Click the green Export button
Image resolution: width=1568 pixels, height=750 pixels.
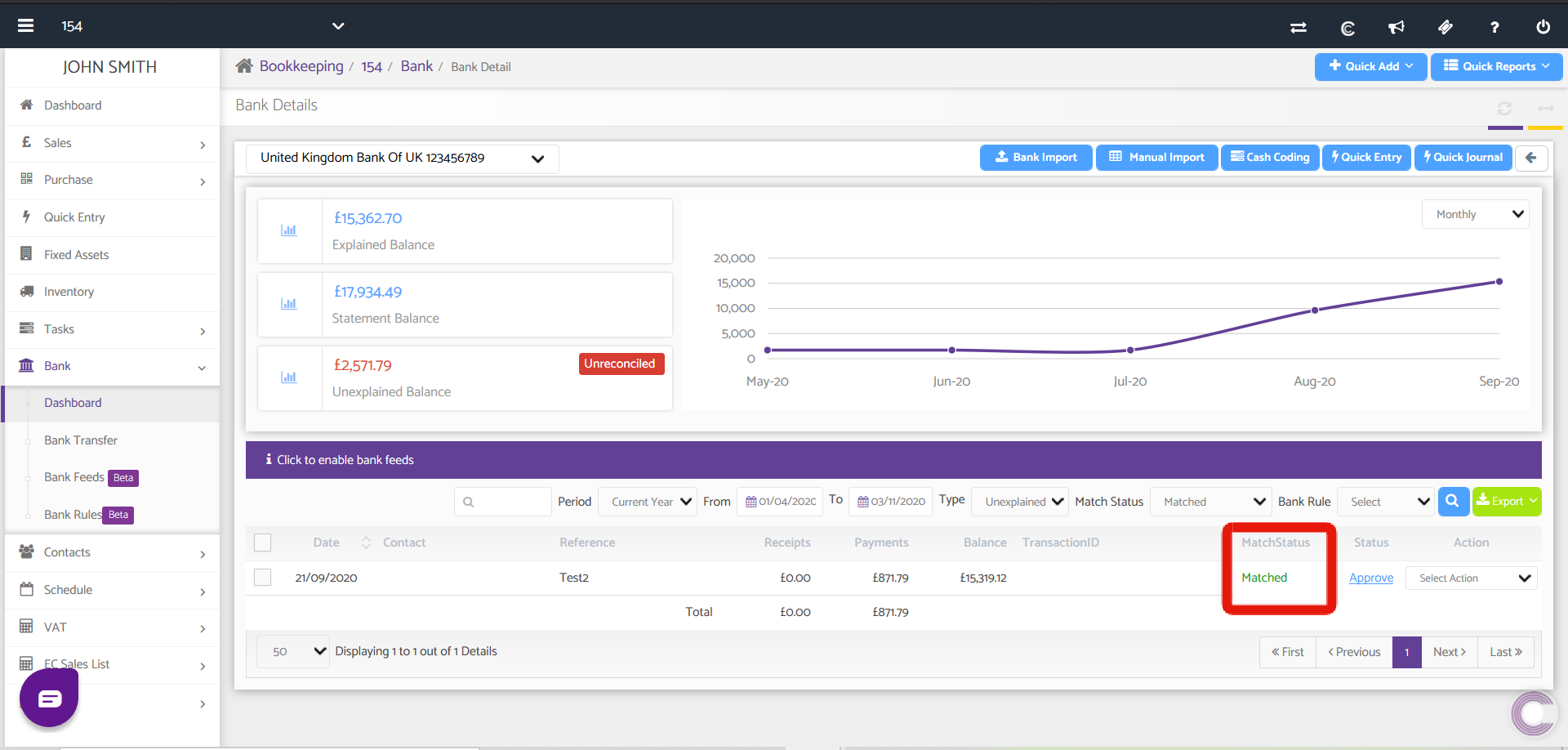1507,501
